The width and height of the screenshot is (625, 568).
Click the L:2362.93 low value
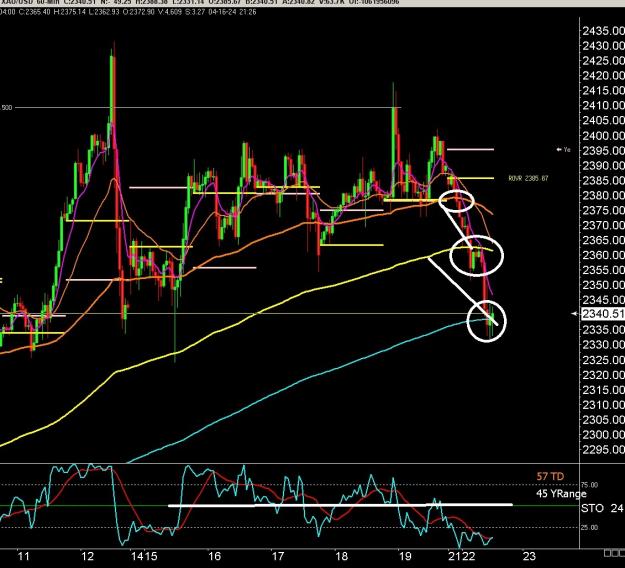click(x=104, y=12)
